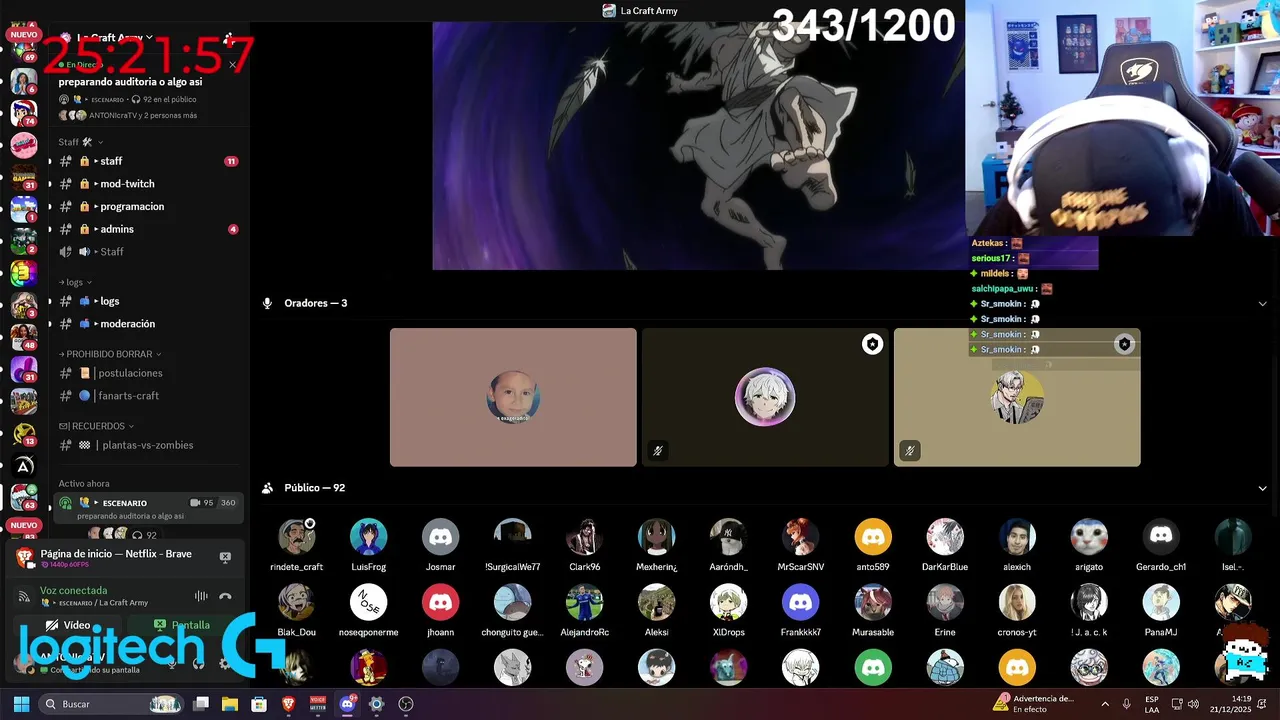The image size is (1280, 720).
Task: Select the first speaker tile with child avatar
Action: click(513, 397)
